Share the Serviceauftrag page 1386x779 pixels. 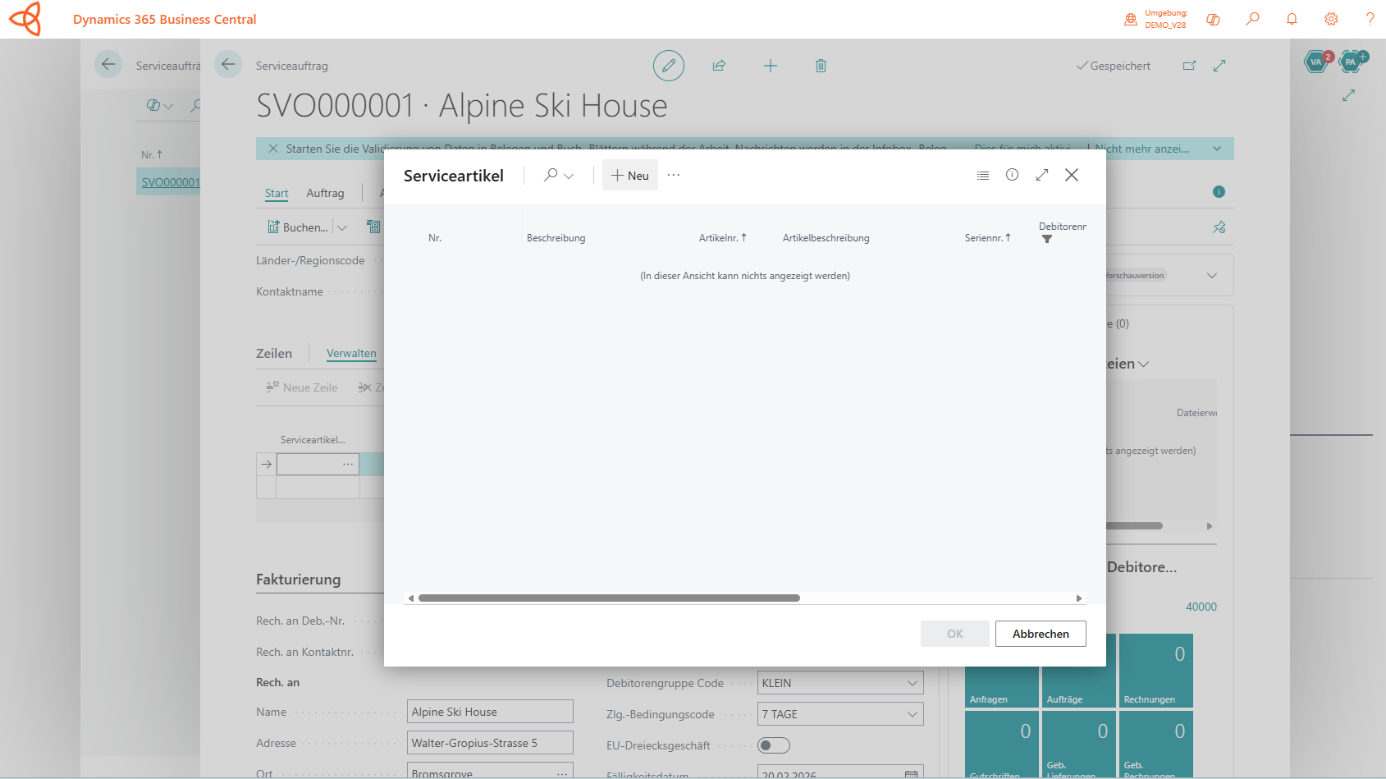click(x=719, y=66)
